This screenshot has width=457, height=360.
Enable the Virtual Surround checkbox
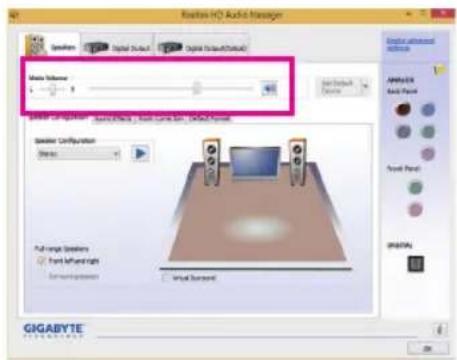click(x=165, y=278)
